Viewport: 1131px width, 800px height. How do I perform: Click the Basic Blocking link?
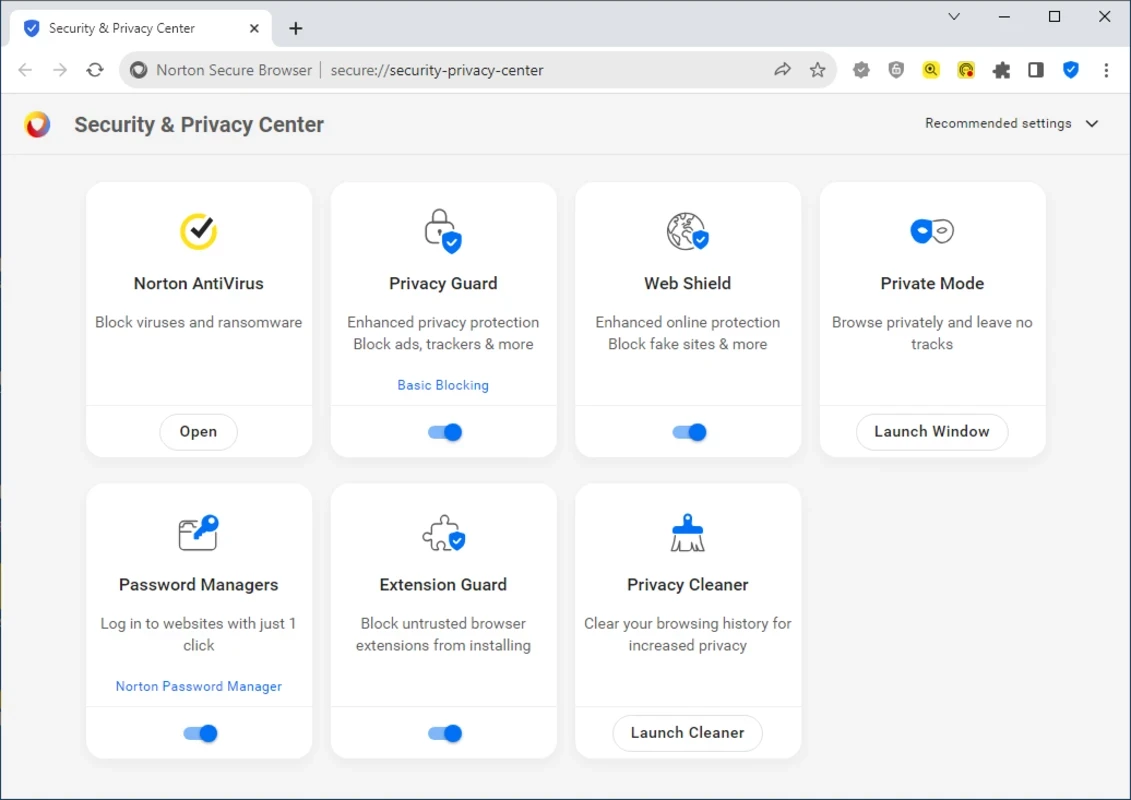pos(443,385)
